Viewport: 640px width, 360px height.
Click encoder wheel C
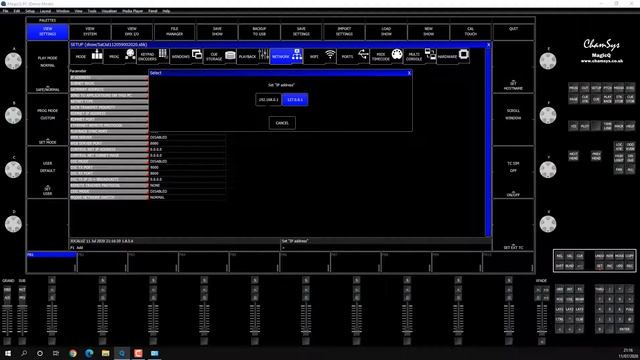pyautogui.click(x=13, y=170)
